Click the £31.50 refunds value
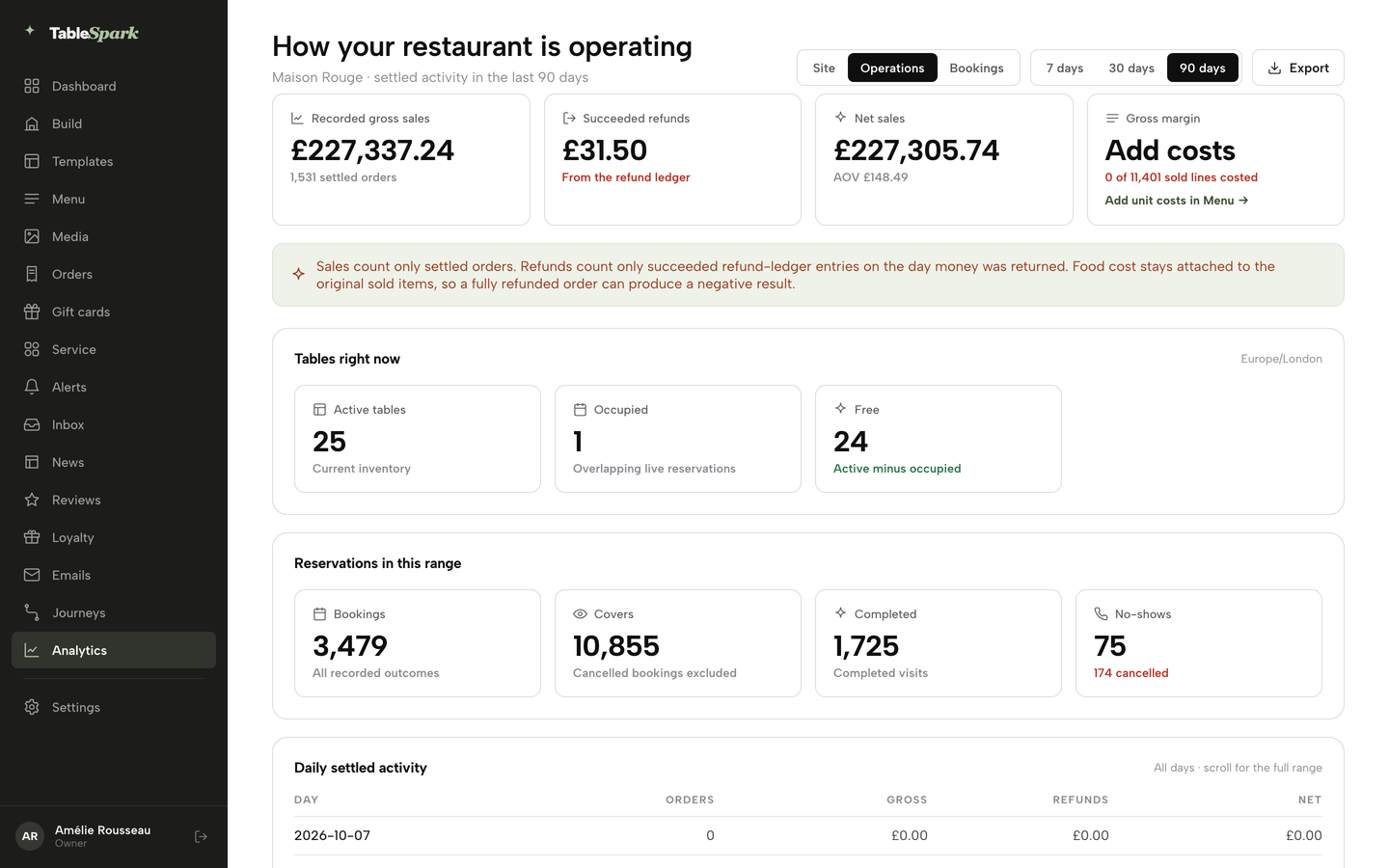Image resolution: width=1389 pixels, height=868 pixels. [605, 150]
